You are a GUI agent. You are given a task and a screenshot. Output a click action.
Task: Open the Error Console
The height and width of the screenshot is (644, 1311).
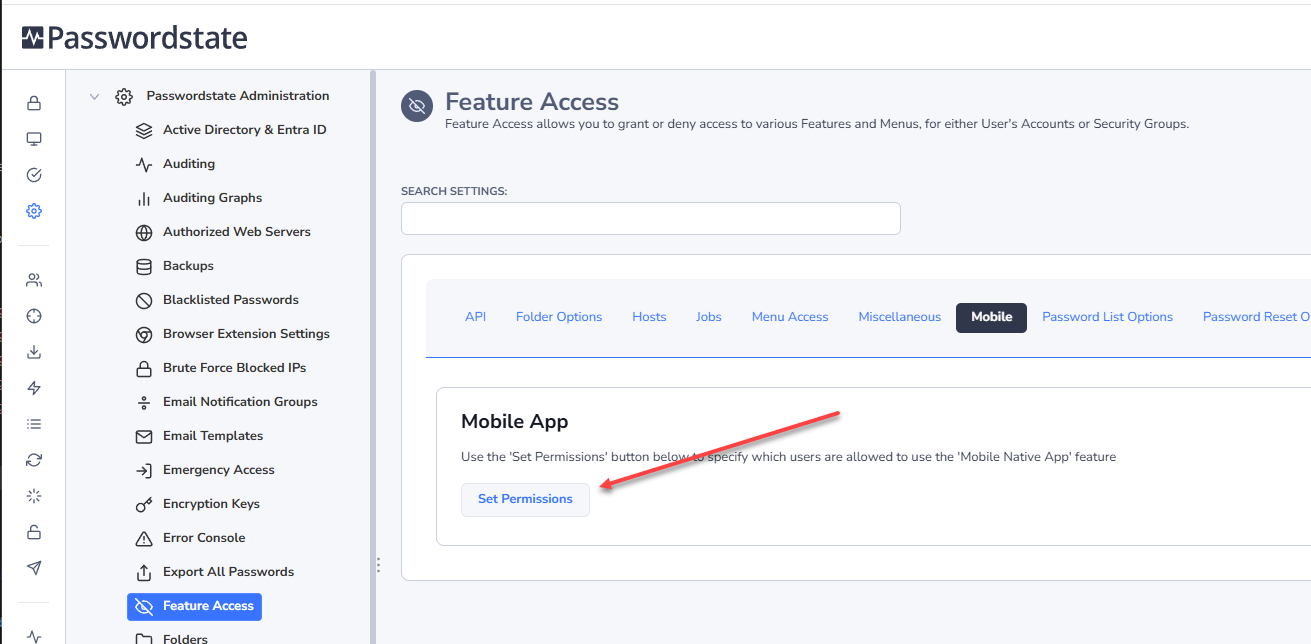[204, 538]
